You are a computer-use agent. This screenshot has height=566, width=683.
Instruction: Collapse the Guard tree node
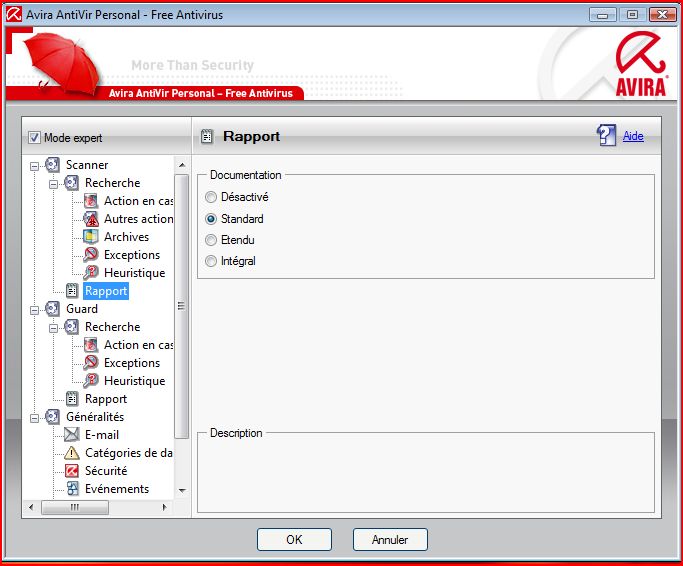[34, 310]
